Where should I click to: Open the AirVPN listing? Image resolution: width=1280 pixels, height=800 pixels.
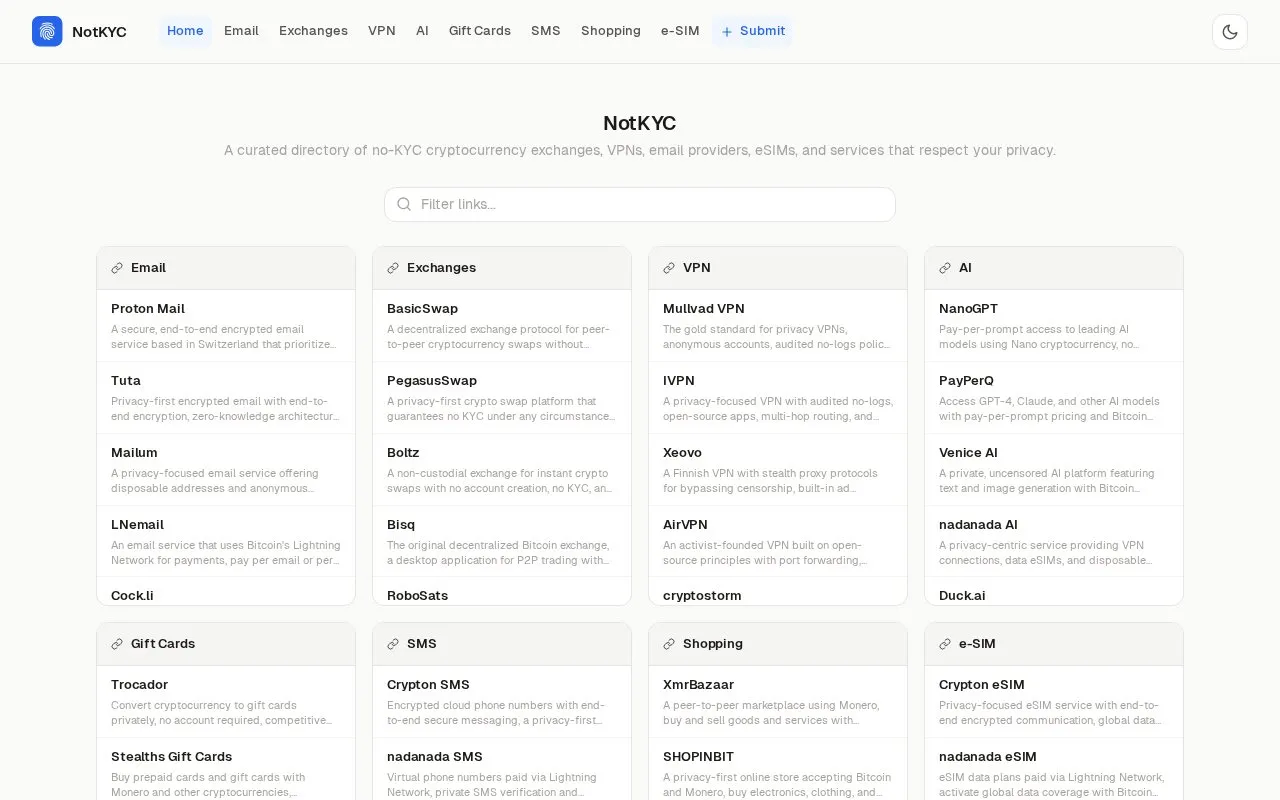778,542
